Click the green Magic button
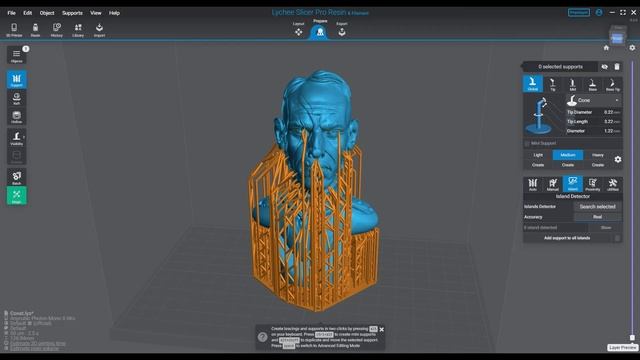The height and width of the screenshot is (360, 640). 17,196
